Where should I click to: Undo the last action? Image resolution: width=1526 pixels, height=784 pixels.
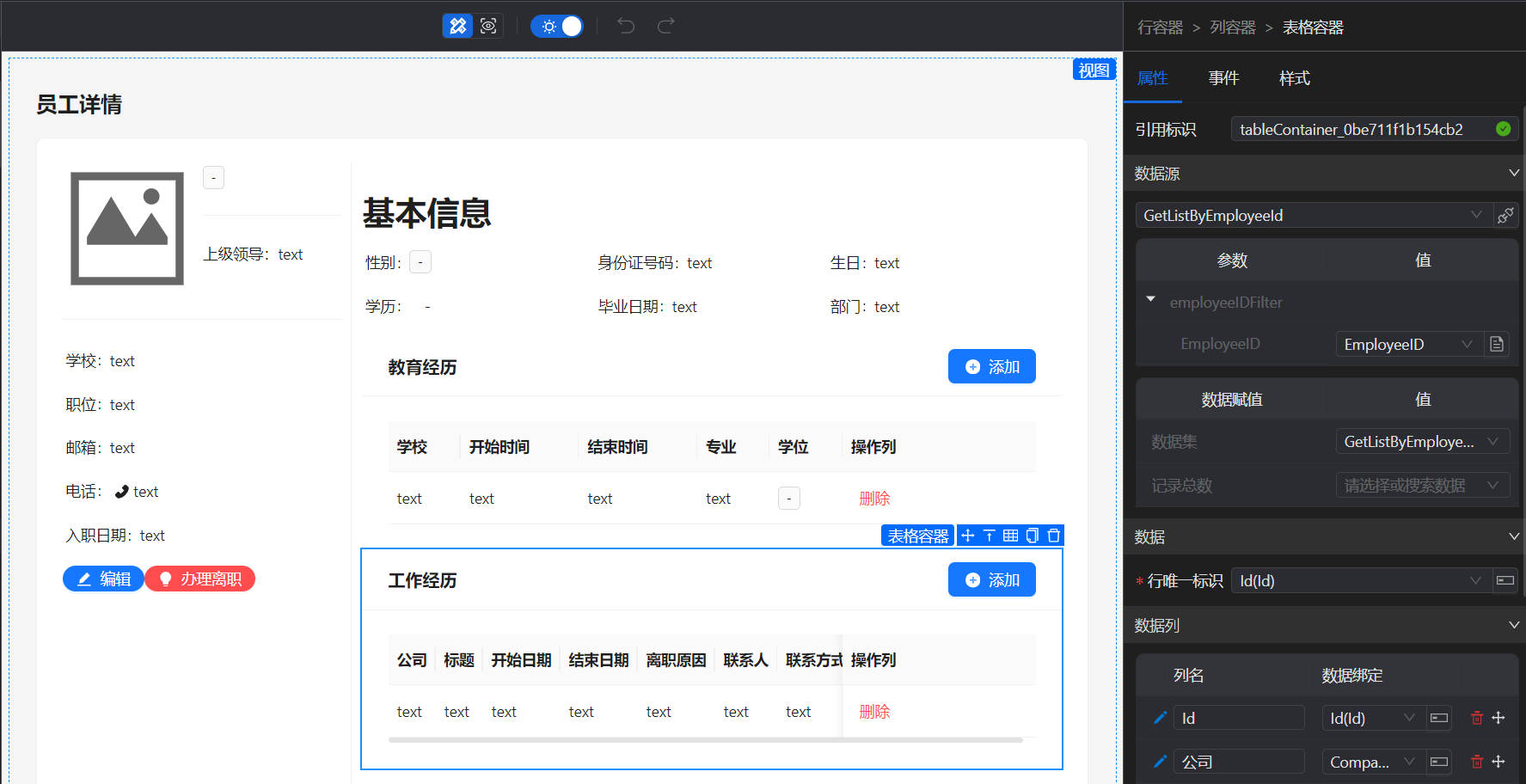tap(626, 26)
